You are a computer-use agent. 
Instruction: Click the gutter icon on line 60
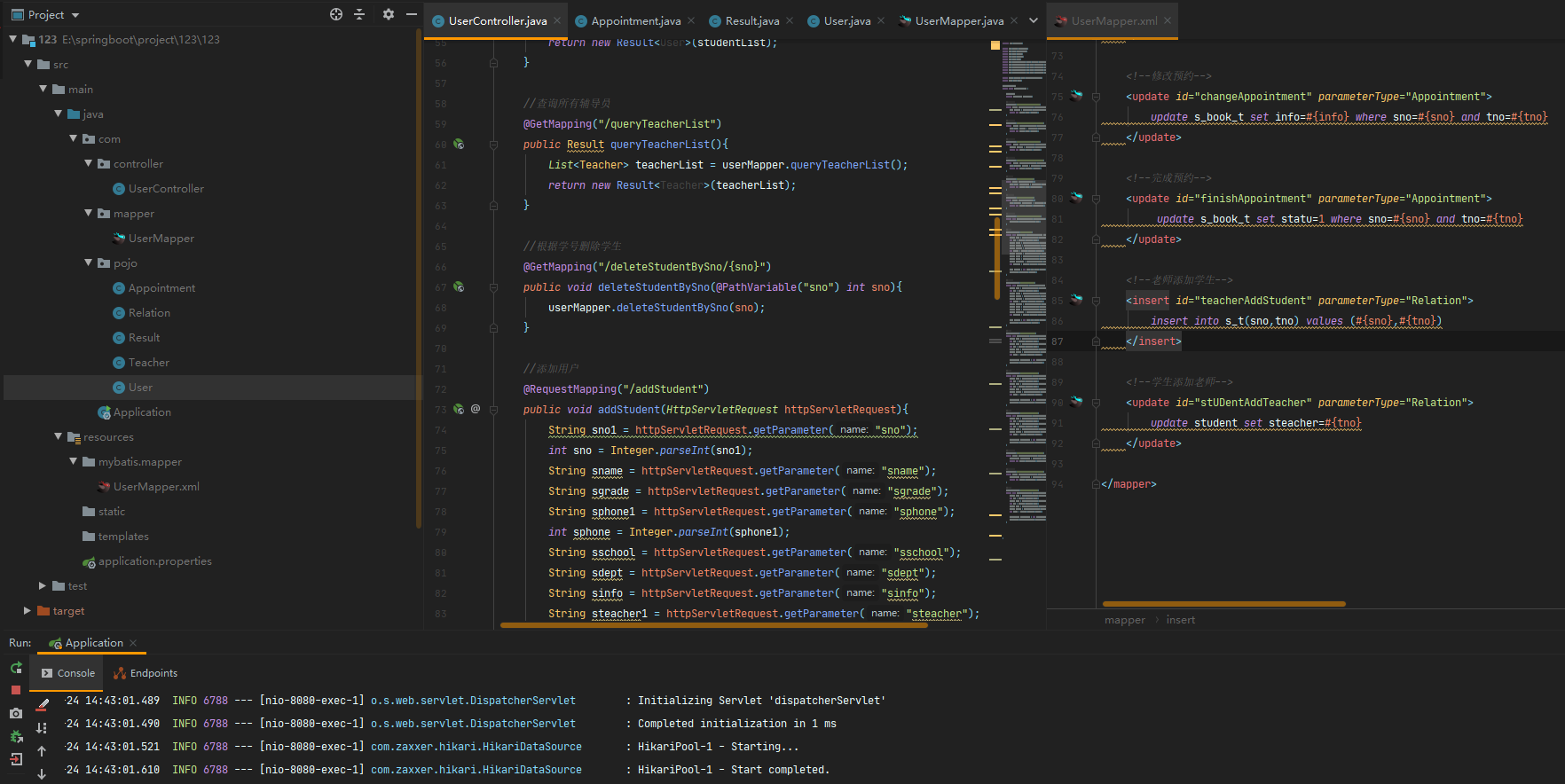[x=459, y=144]
